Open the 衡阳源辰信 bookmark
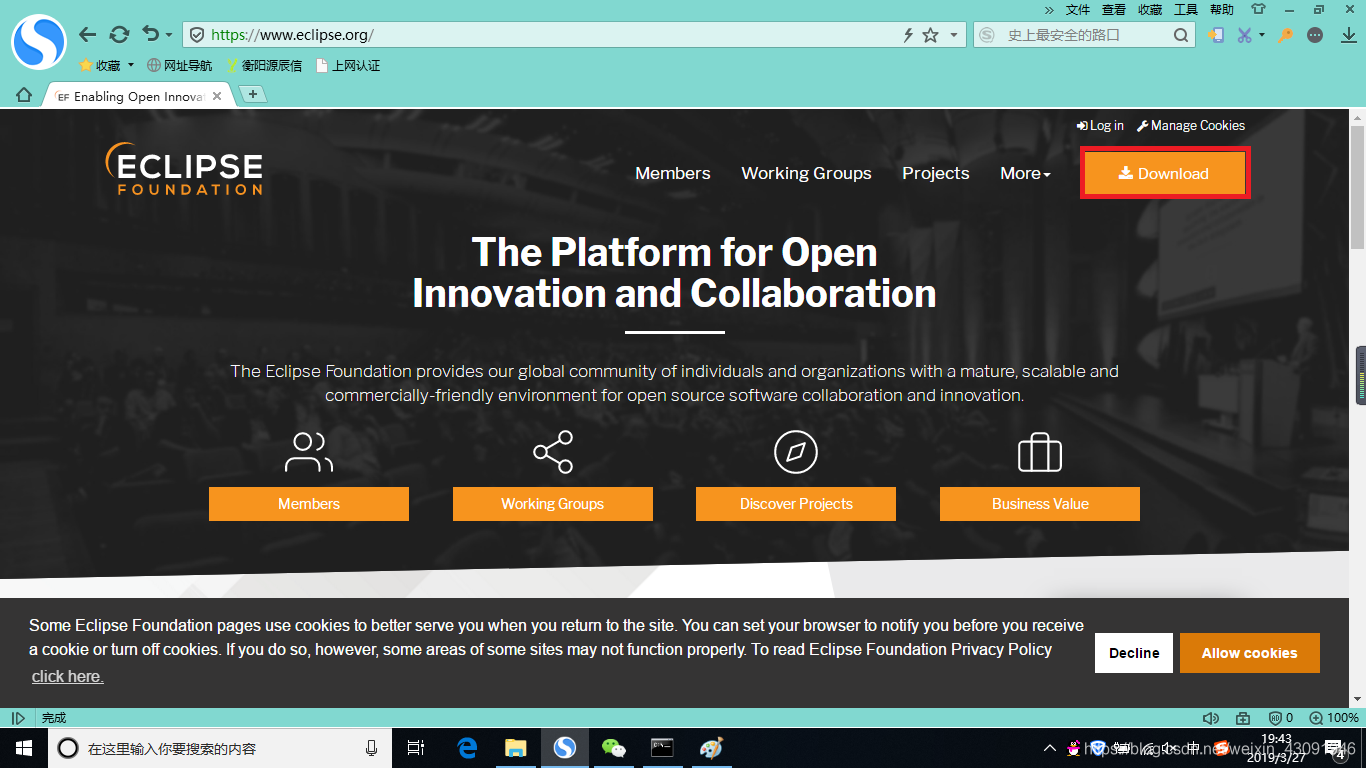This screenshot has width=1366, height=768. (x=264, y=66)
